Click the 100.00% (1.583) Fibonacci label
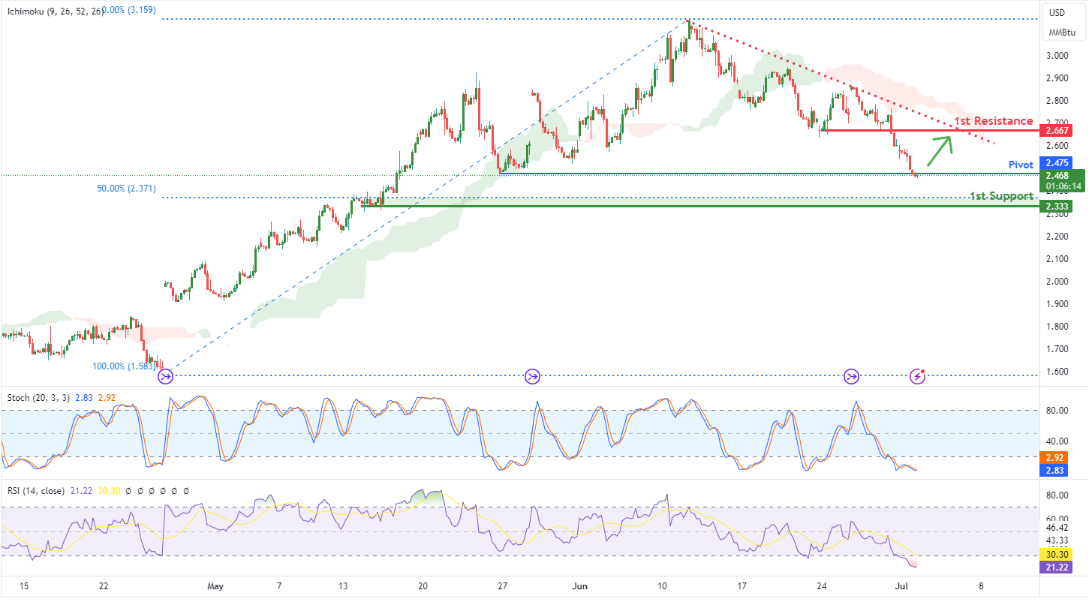 click(x=124, y=366)
